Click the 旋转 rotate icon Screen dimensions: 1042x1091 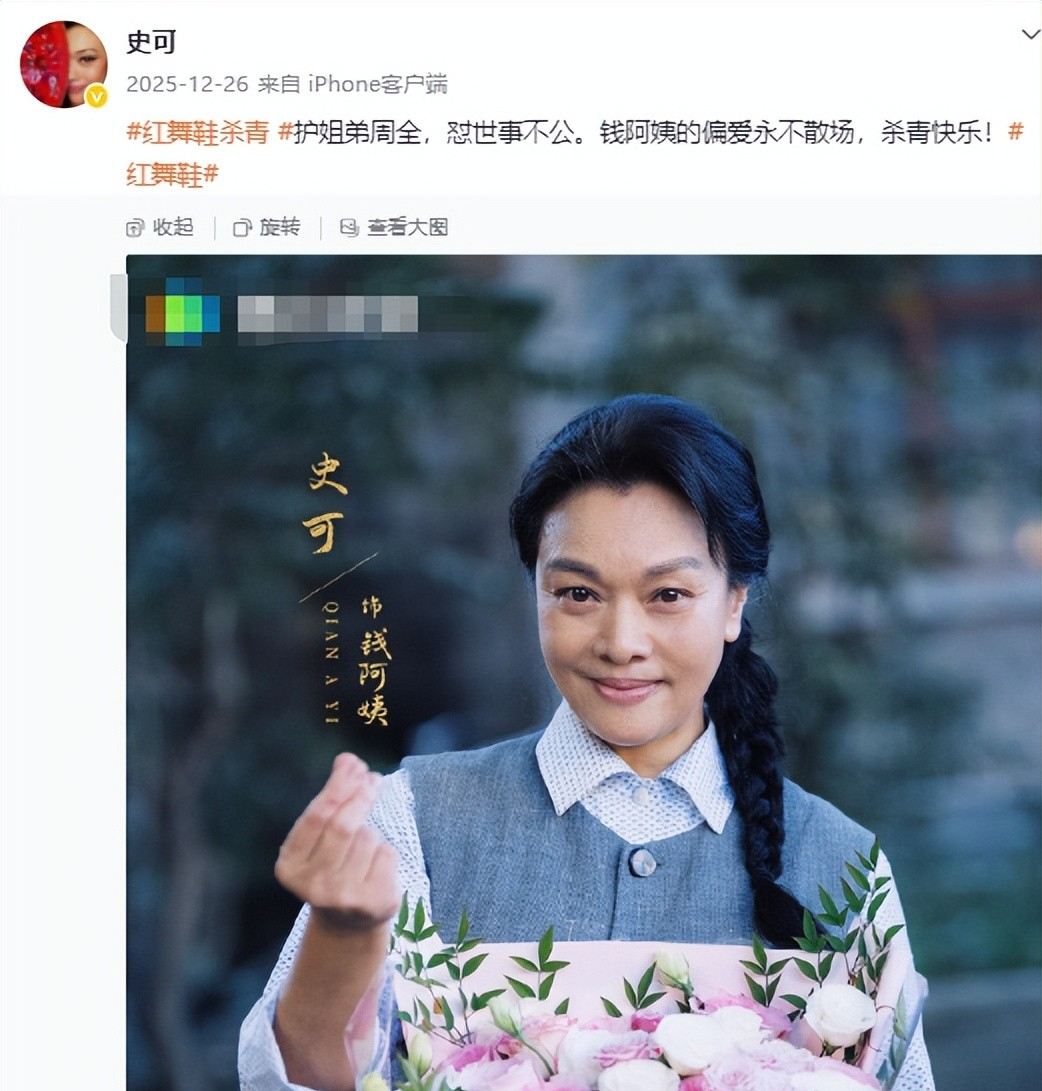(x=241, y=228)
